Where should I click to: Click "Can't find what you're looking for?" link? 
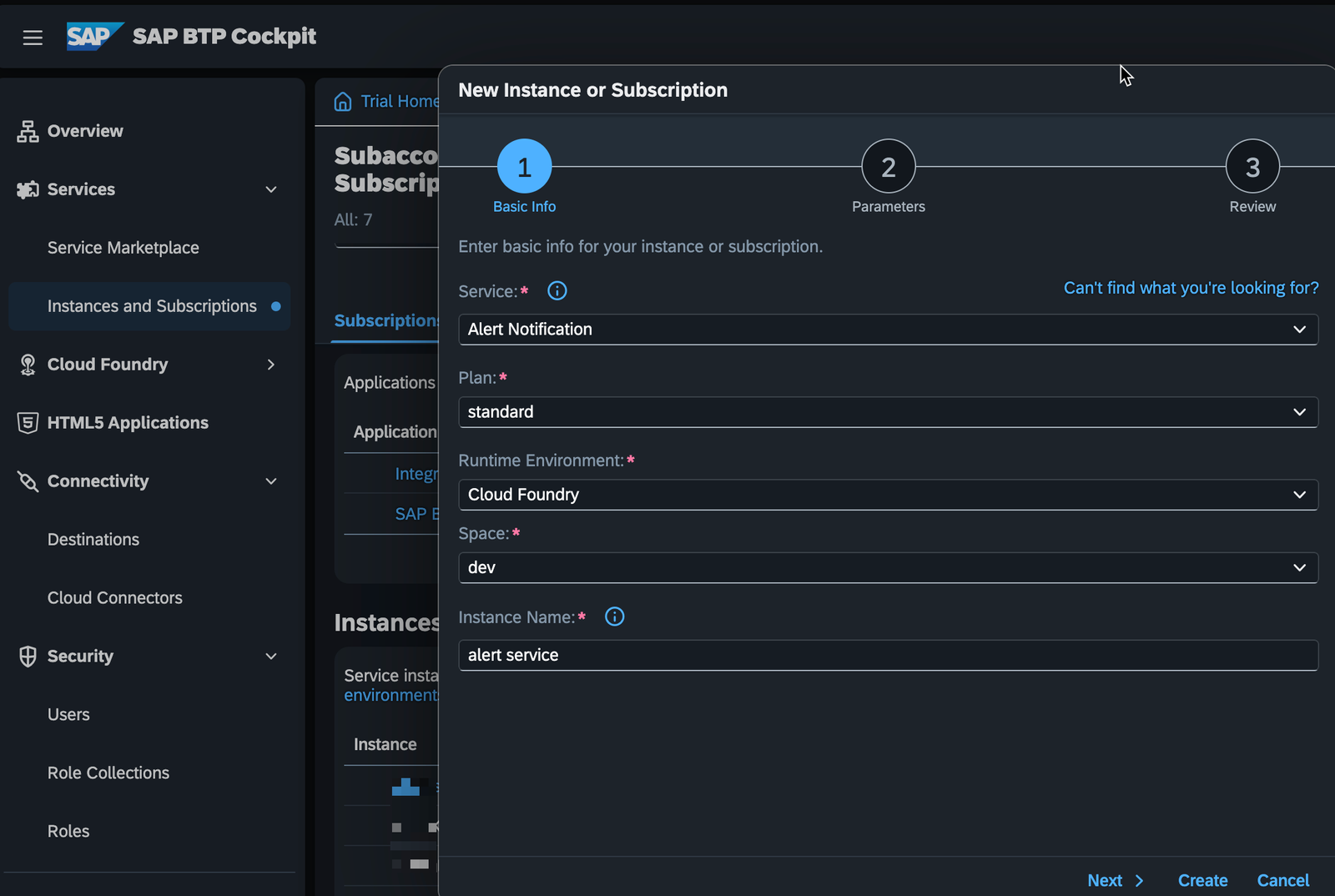click(1191, 288)
